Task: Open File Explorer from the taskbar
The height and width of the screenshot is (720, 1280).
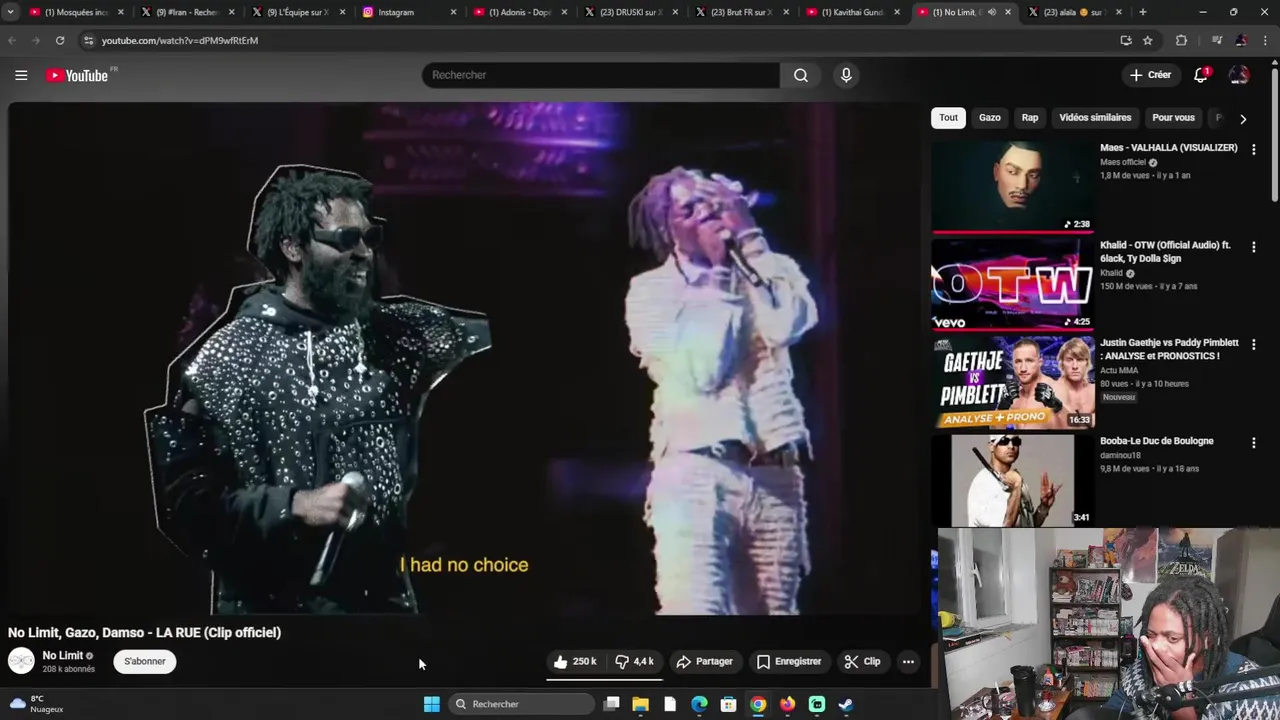Action: point(641,704)
